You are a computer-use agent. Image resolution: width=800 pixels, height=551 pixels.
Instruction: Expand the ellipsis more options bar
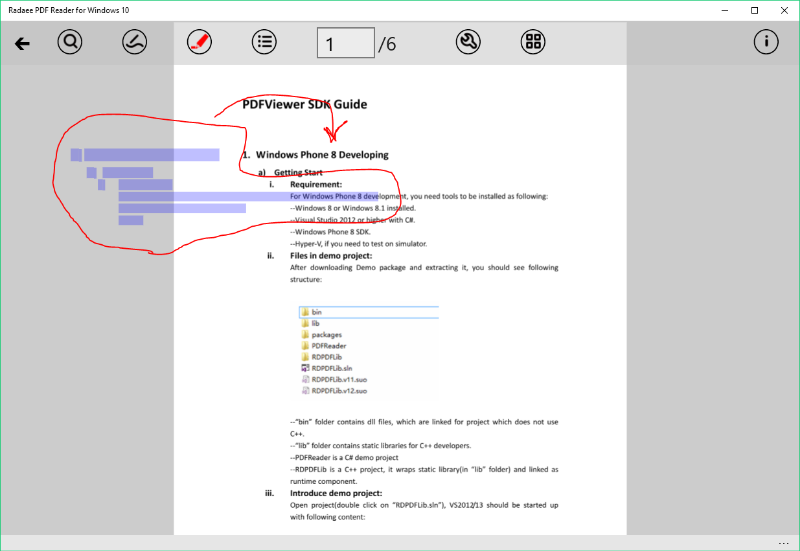(x=783, y=543)
